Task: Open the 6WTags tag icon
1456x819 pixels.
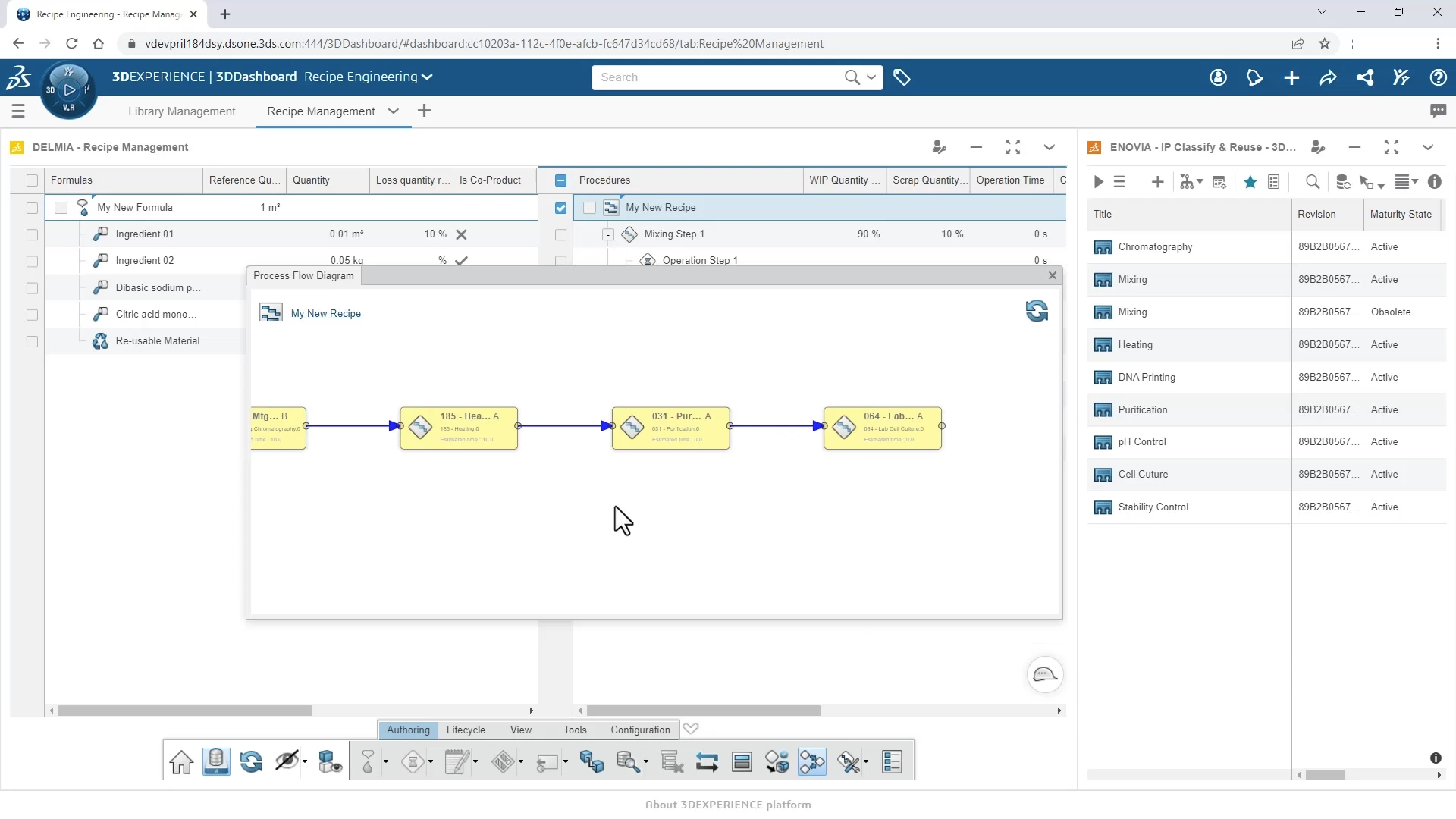Action: (x=902, y=77)
